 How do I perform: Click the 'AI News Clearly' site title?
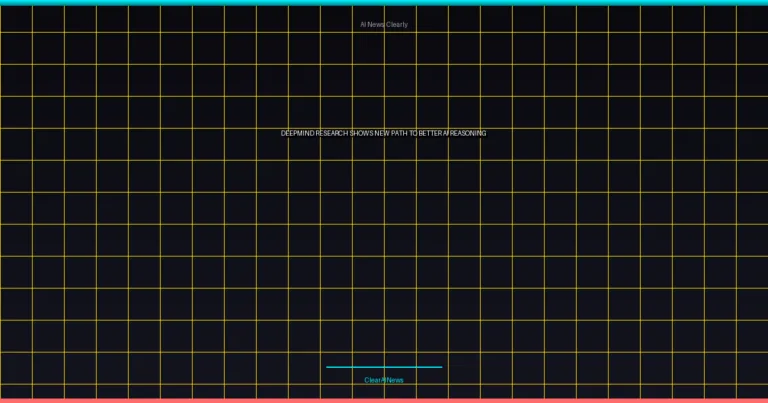pyautogui.click(x=384, y=24)
